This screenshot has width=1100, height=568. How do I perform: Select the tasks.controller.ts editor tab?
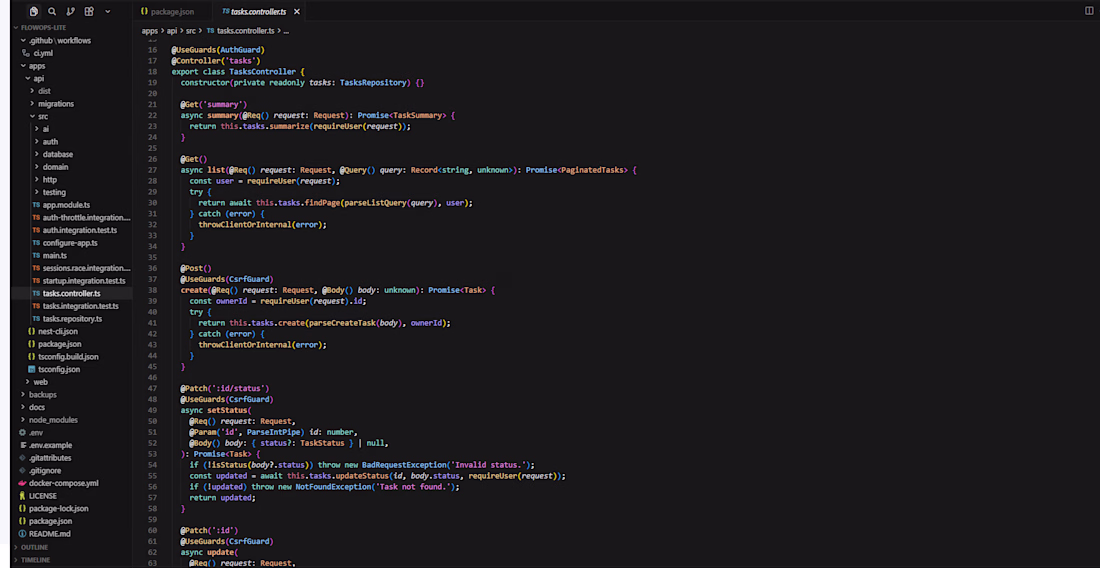pyautogui.click(x=260, y=11)
